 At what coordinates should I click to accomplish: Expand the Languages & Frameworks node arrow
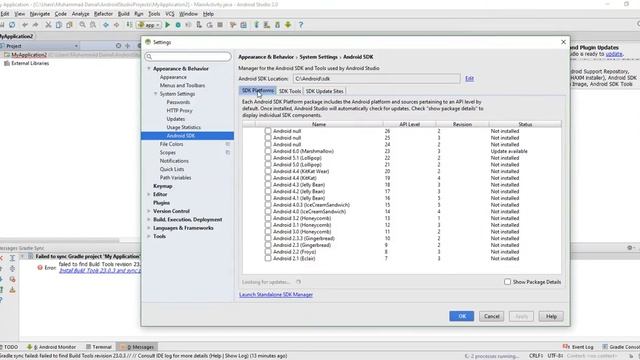(149, 228)
